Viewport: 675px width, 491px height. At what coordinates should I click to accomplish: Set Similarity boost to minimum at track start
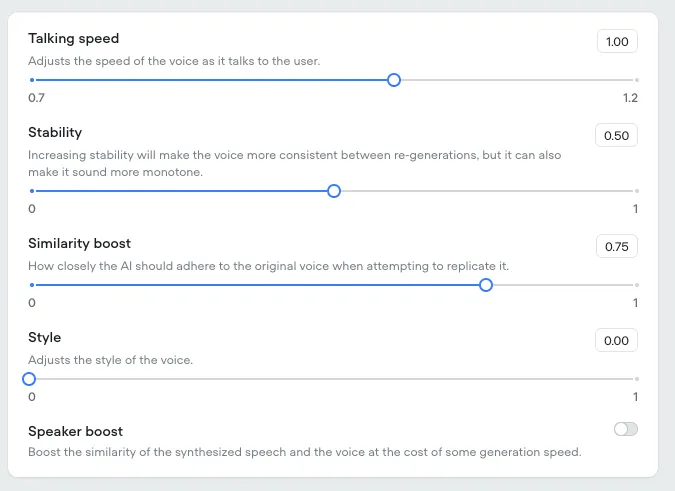click(x=32, y=285)
